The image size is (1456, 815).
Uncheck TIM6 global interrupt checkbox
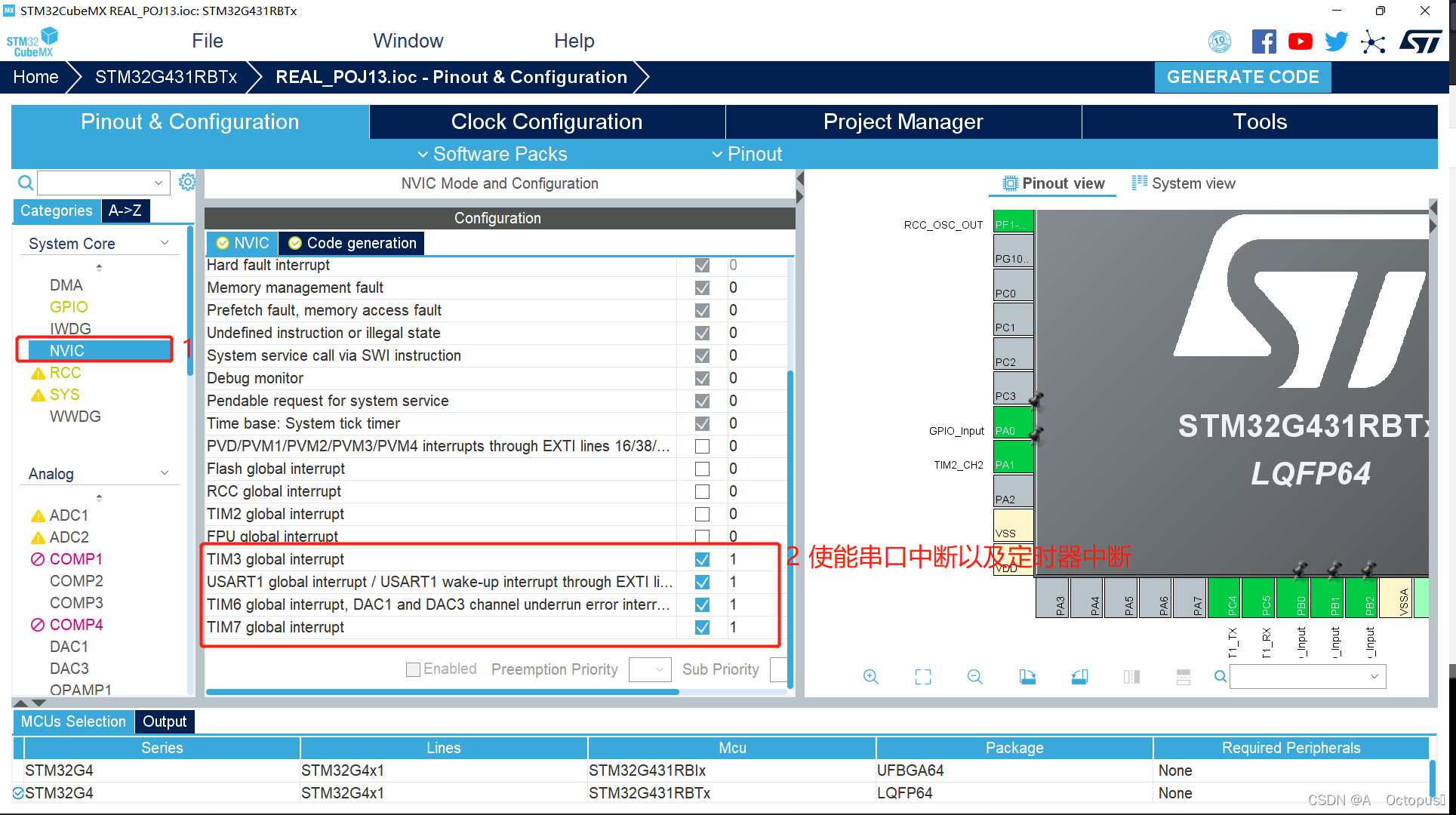pyautogui.click(x=702, y=604)
